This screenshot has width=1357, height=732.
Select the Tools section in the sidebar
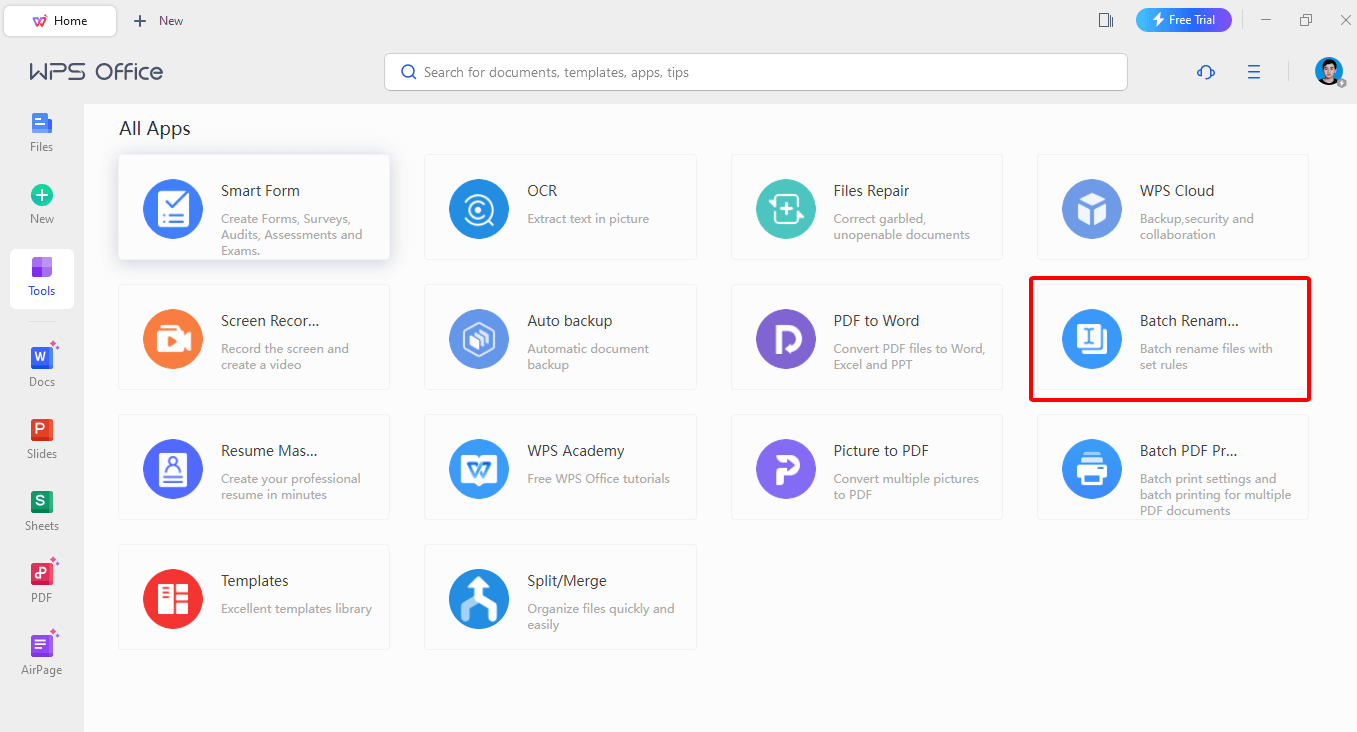pyautogui.click(x=41, y=277)
